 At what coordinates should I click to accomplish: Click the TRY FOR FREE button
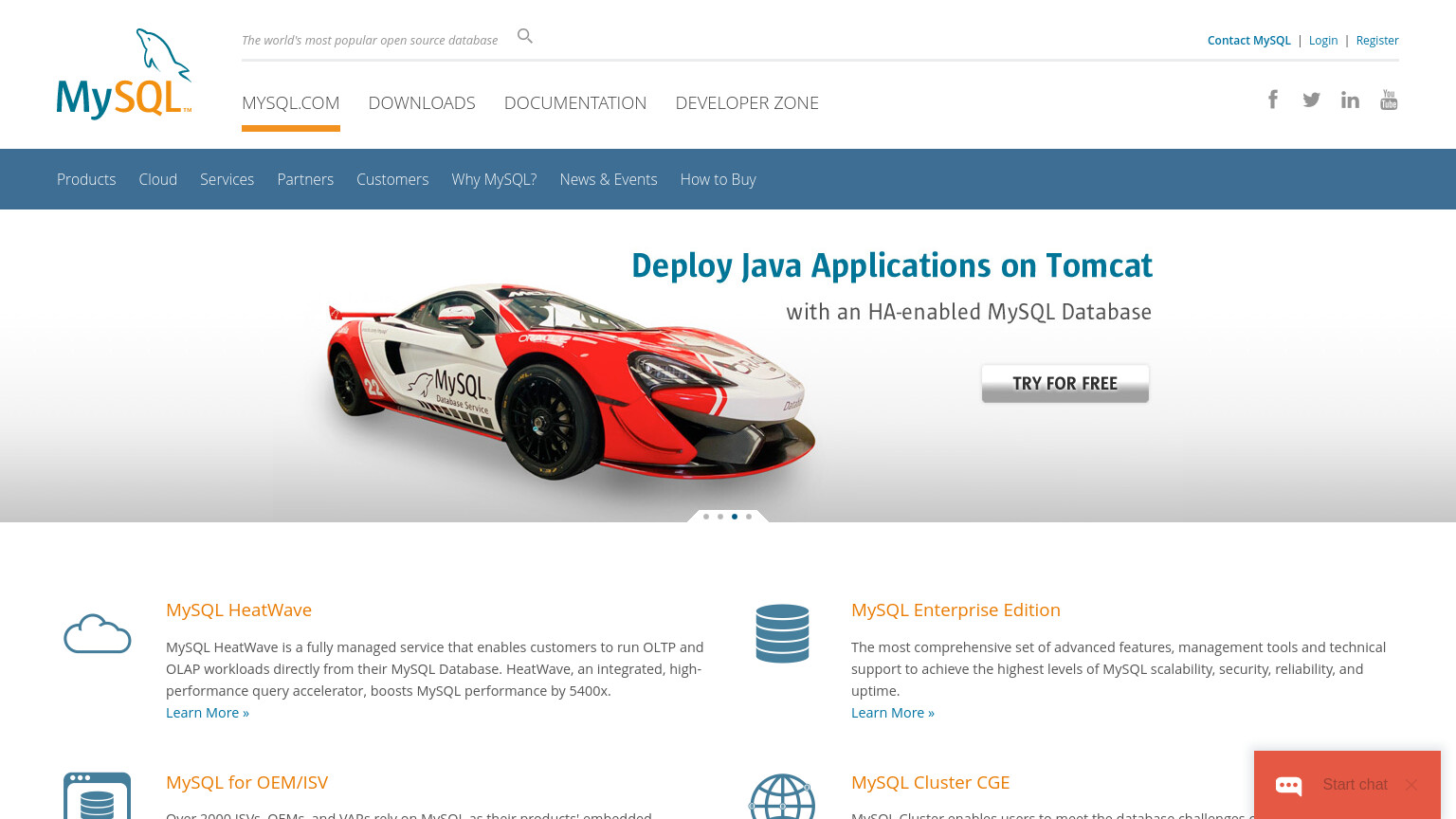1065,383
